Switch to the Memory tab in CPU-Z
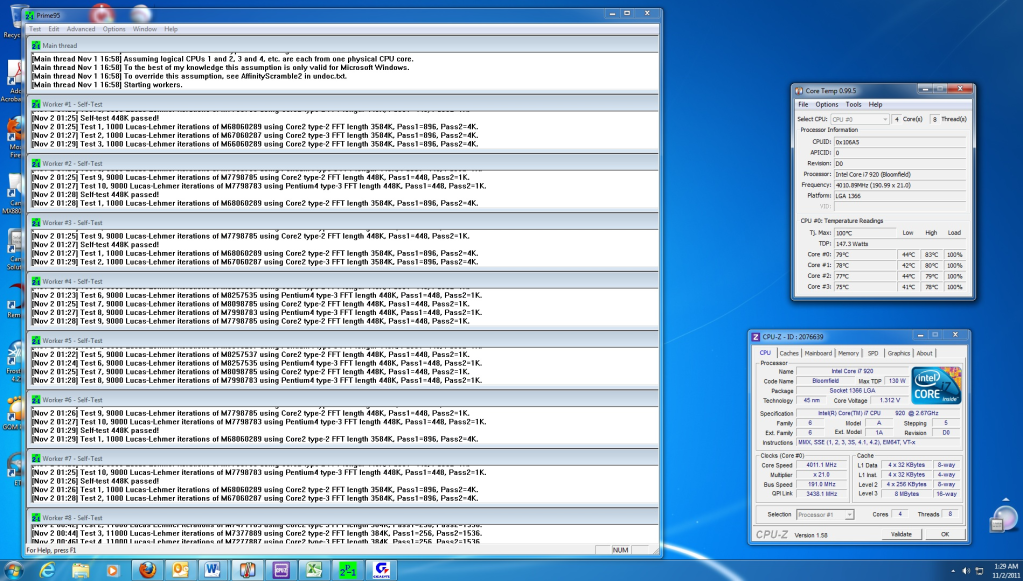The image size is (1023, 581). [848, 353]
